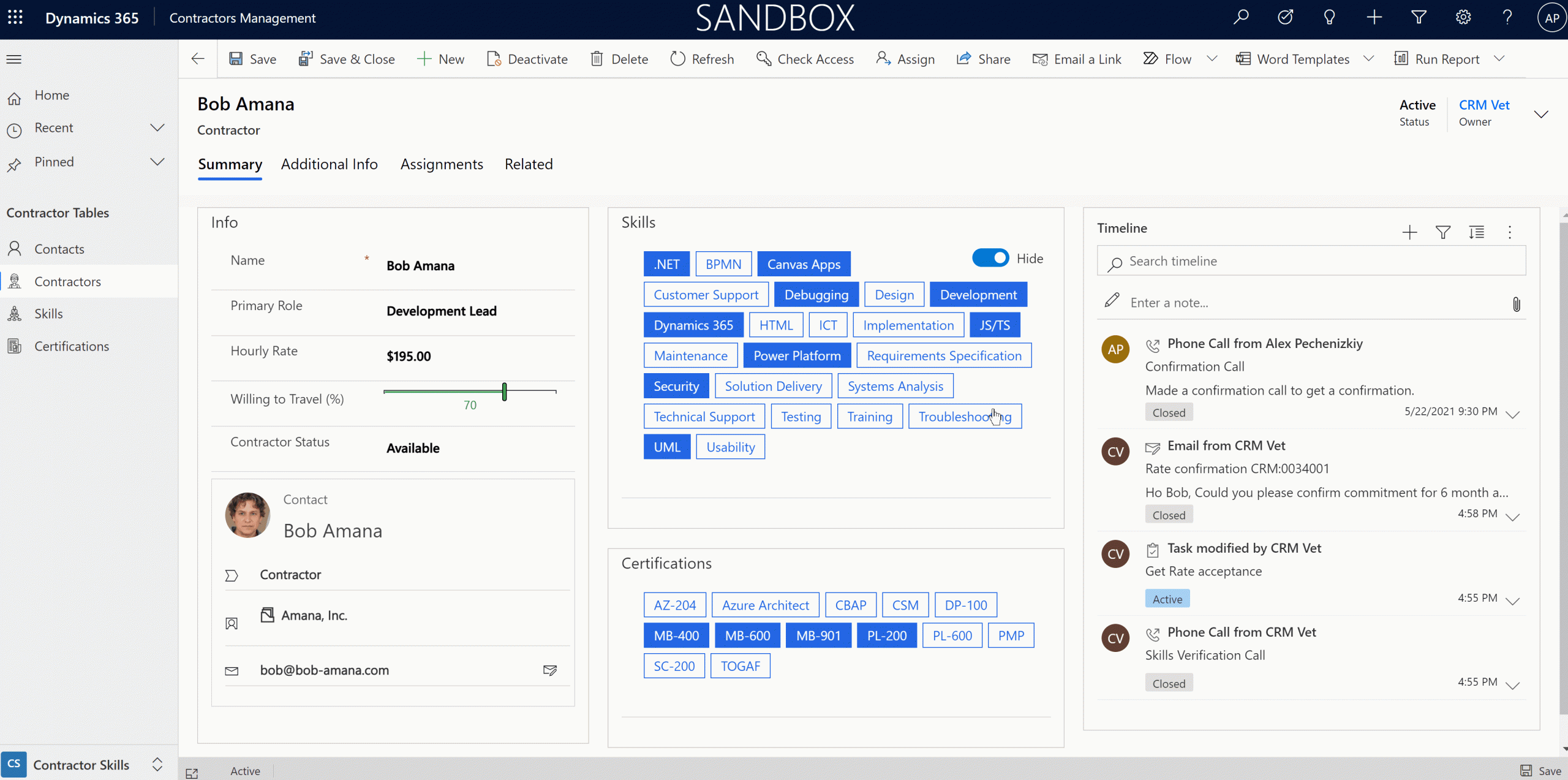Viewport: 1568px width, 780px height.
Task: Click the send email icon beside bob@bob-amana.com
Action: [549, 670]
